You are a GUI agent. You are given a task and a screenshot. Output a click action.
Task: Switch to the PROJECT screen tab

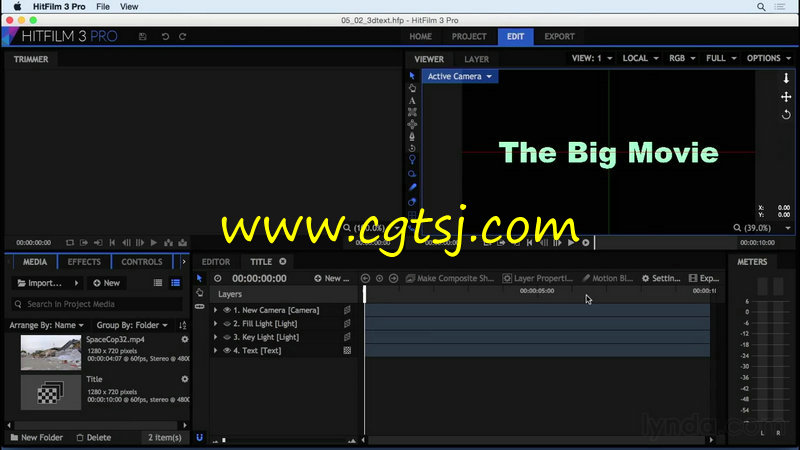[x=469, y=37]
